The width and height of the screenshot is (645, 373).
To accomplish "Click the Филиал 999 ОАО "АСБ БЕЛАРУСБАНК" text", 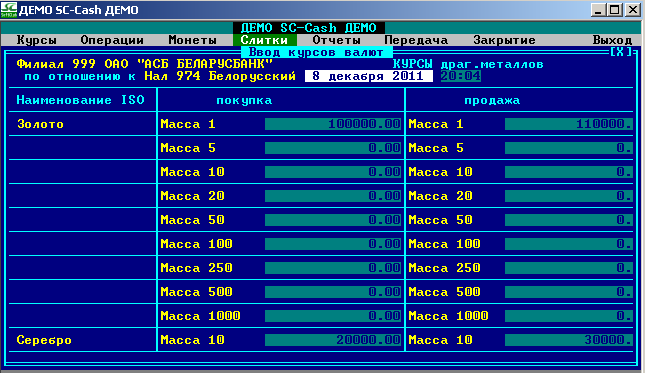I will (x=144, y=64).
